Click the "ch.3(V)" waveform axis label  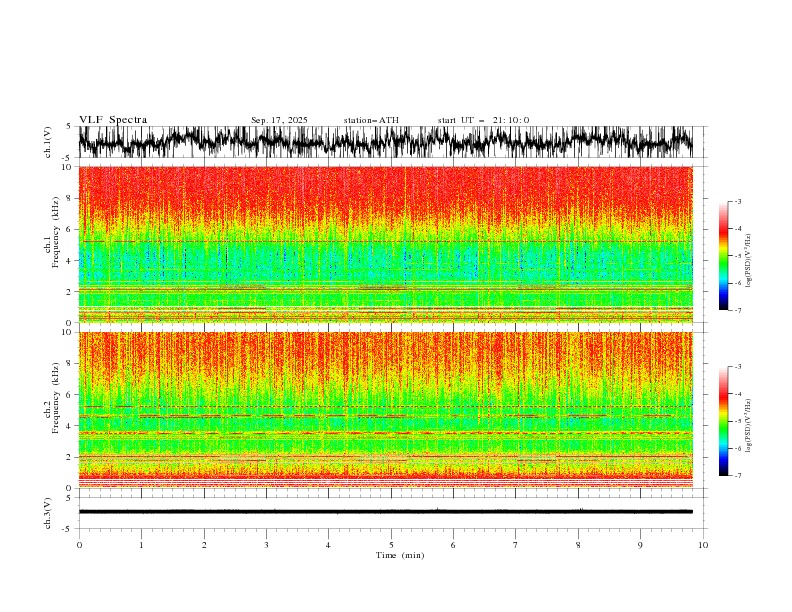coord(48,513)
